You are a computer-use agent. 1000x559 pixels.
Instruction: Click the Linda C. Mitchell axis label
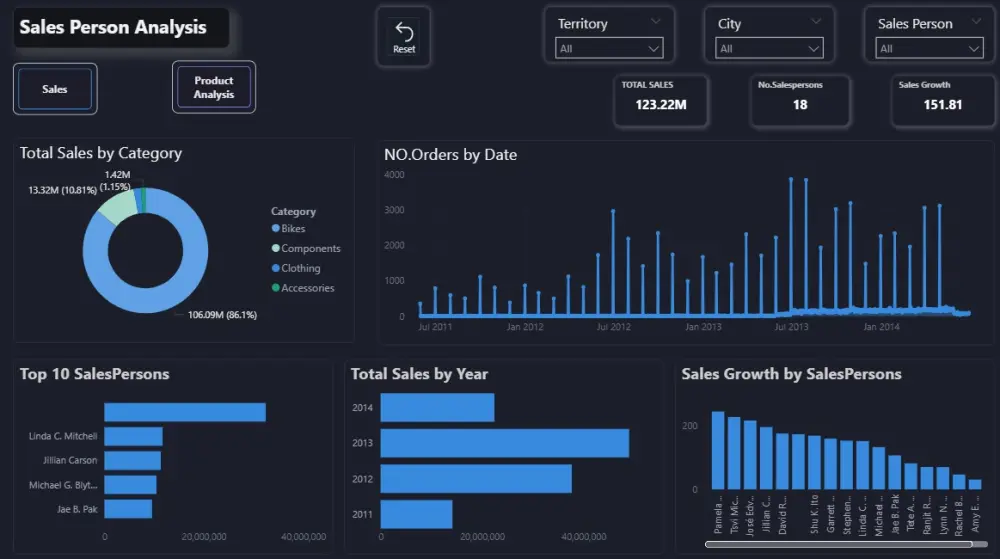[62, 437]
